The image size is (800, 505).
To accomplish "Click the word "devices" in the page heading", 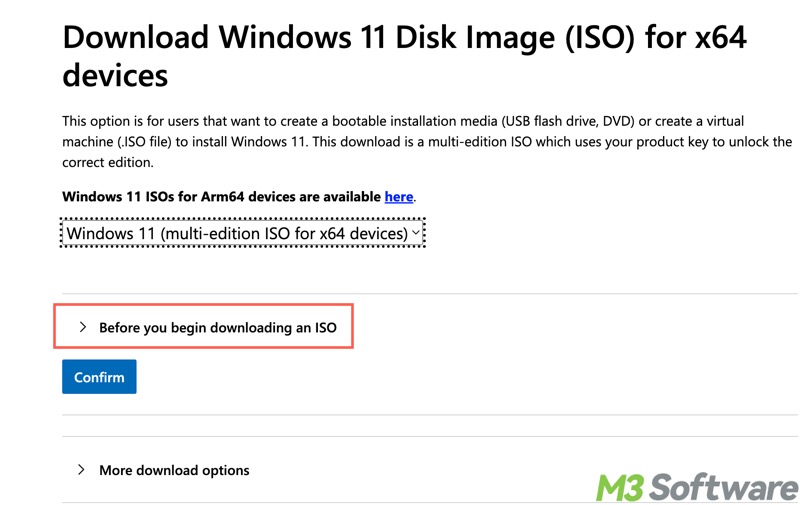I will 115,76.
